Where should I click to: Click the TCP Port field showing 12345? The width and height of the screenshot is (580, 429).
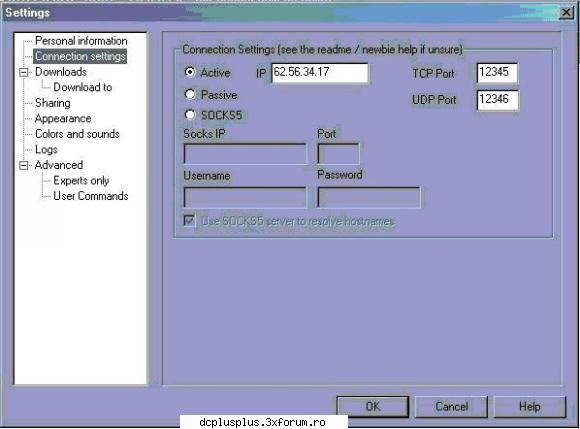pyautogui.click(x=497, y=73)
